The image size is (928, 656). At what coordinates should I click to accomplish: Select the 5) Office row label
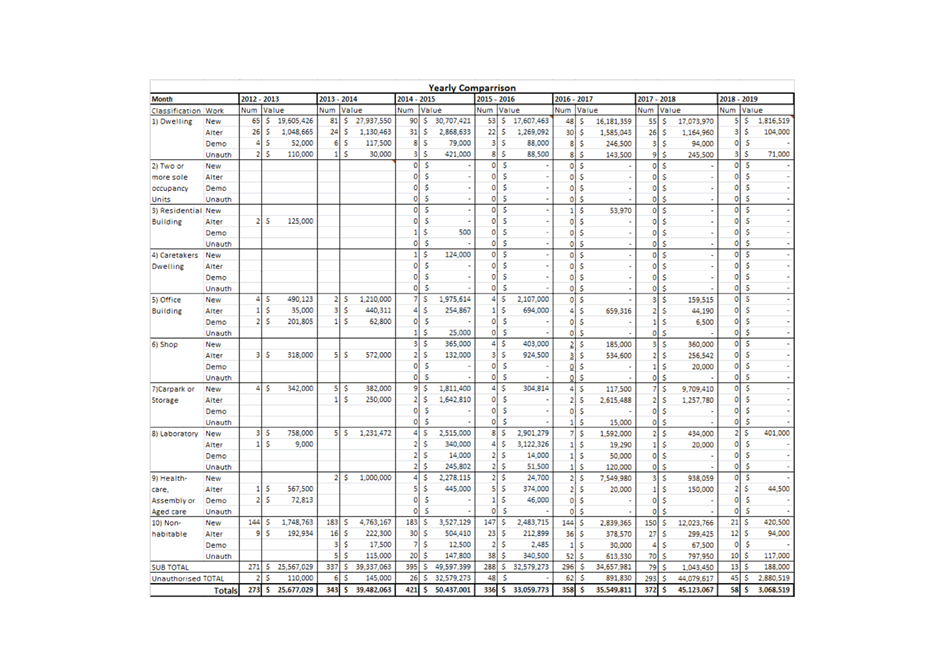pyautogui.click(x=166, y=300)
